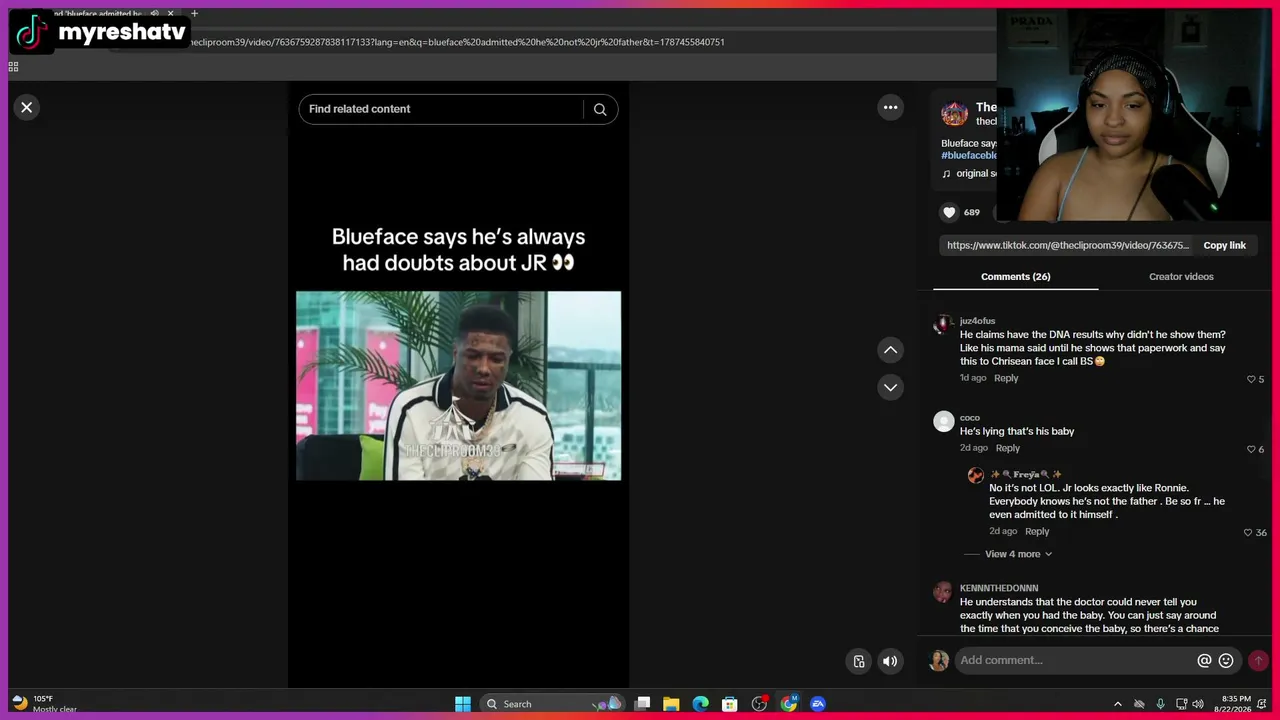The height and width of the screenshot is (720, 1280).
Task: Open a new browser tab
Action: click(194, 13)
